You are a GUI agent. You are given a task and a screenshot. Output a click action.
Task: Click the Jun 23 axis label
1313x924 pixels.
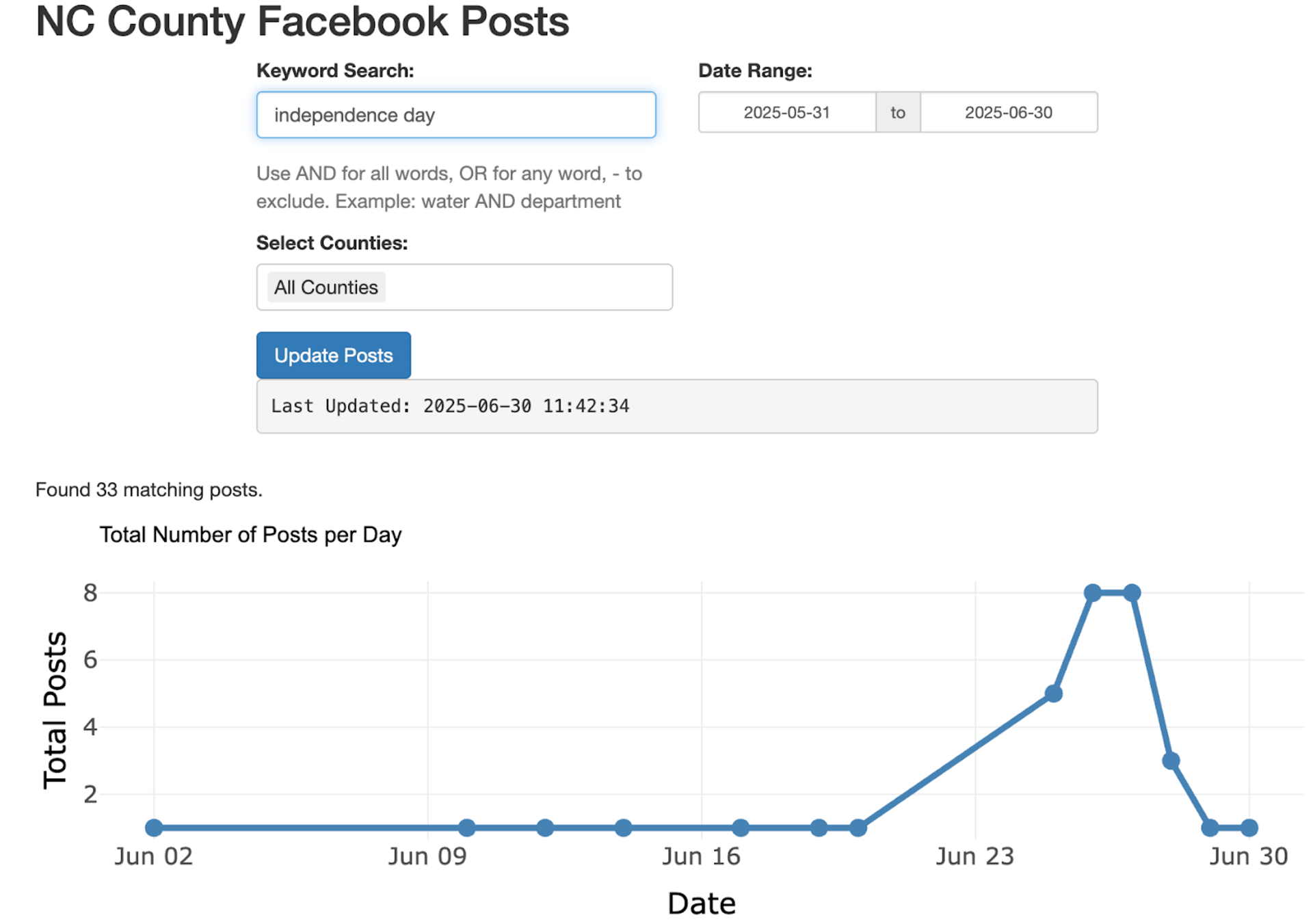(x=974, y=856)
